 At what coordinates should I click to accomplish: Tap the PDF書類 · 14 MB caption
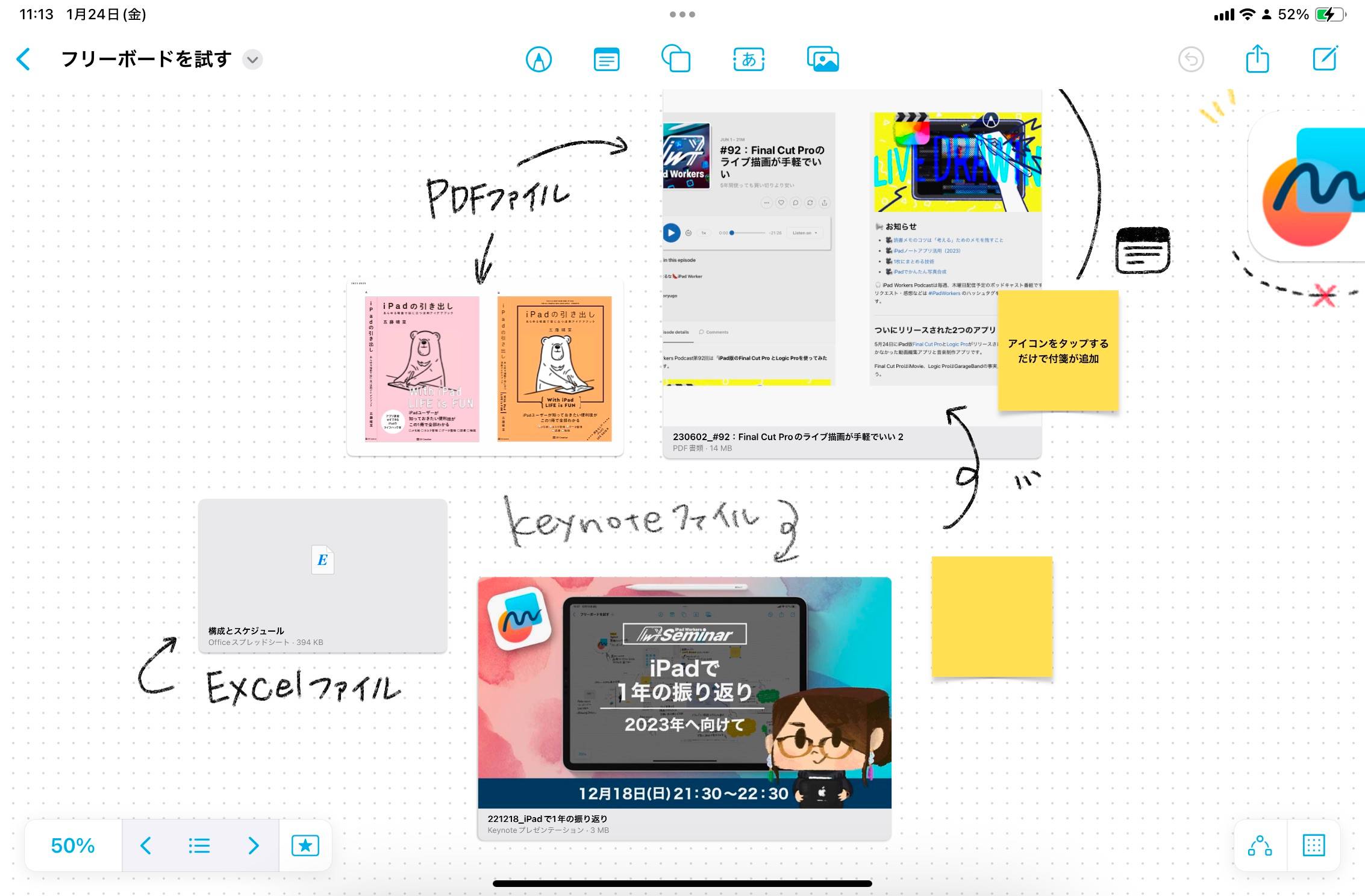(x=702, y=448)
